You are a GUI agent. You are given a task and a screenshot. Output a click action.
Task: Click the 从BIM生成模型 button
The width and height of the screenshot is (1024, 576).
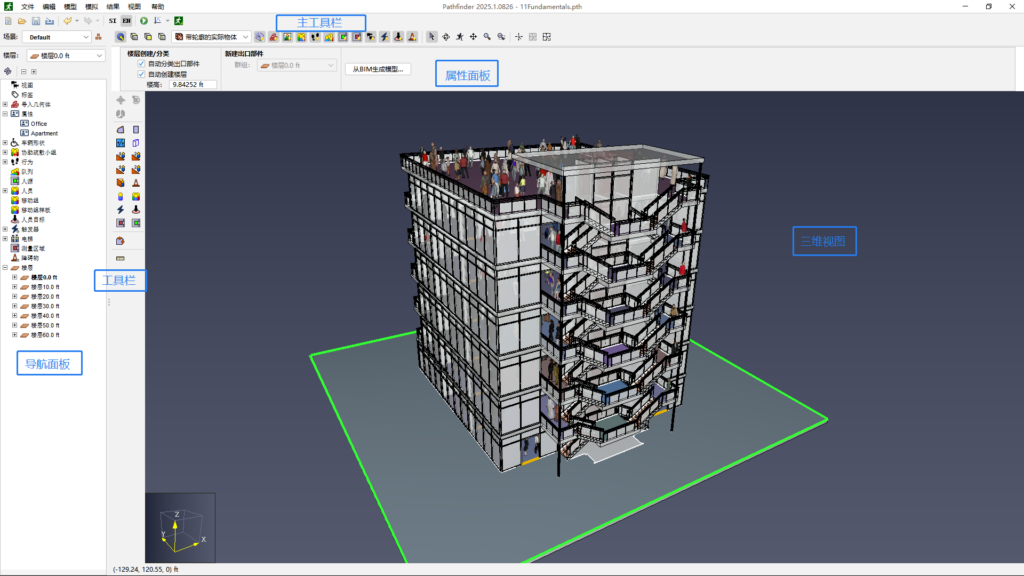pos(379,69)
